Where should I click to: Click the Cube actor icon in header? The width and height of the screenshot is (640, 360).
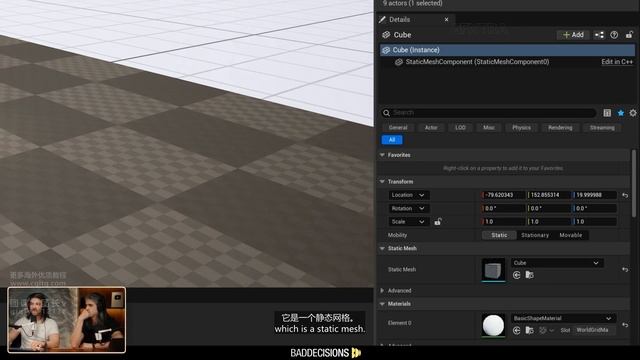pos(386,35)
